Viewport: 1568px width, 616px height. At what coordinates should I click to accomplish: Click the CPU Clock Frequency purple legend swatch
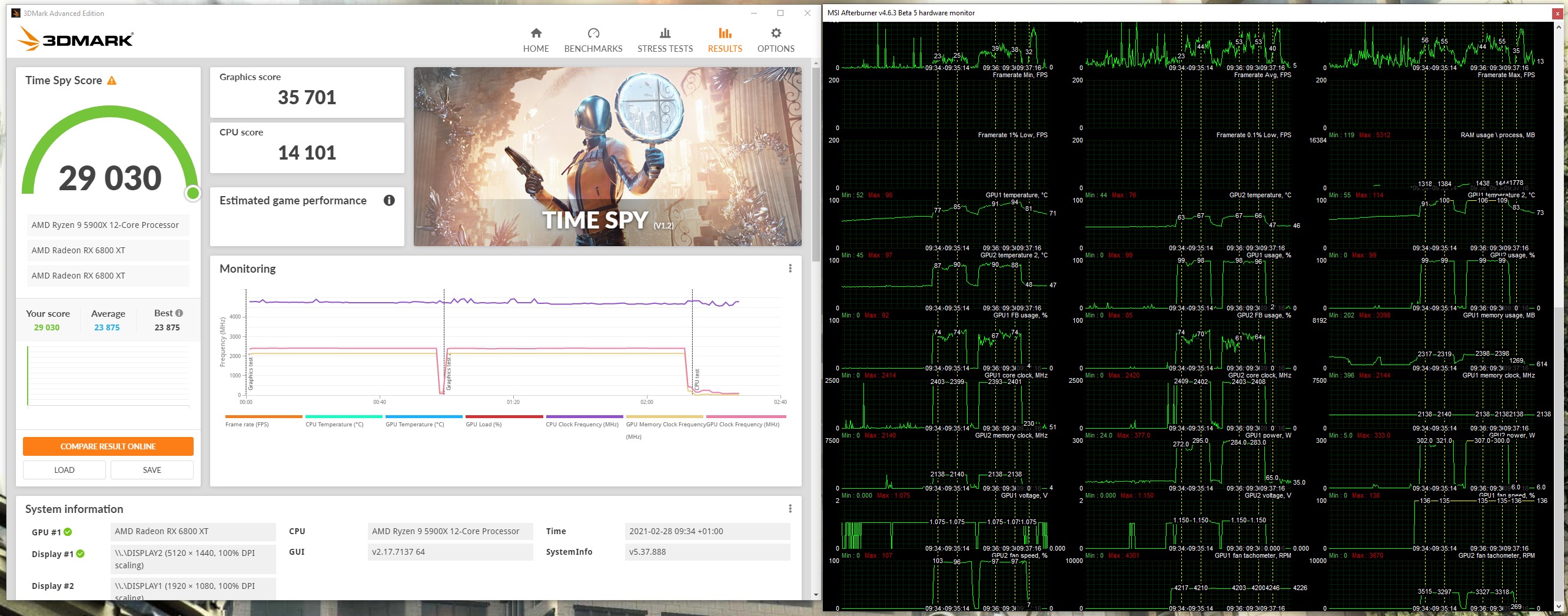[x=584, y=417]
